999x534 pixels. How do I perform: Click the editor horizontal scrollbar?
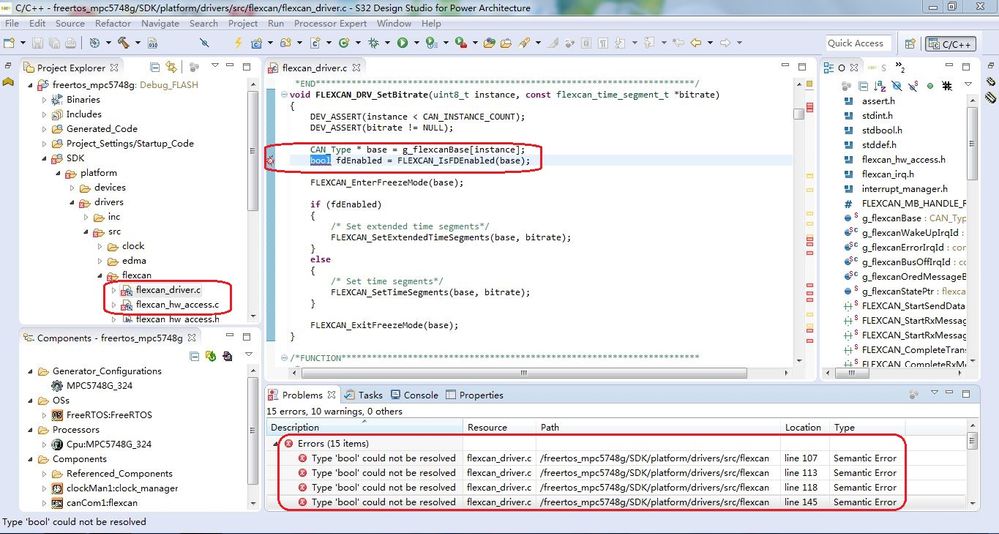(522, 373)
